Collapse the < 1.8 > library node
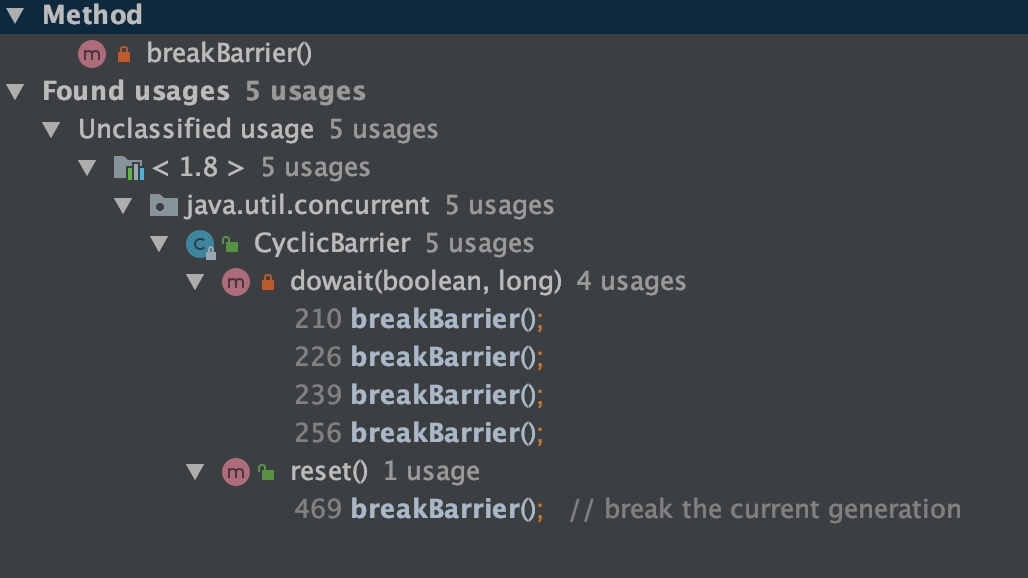Screen dimensions: 1028x578 click(x=88, y=168)
